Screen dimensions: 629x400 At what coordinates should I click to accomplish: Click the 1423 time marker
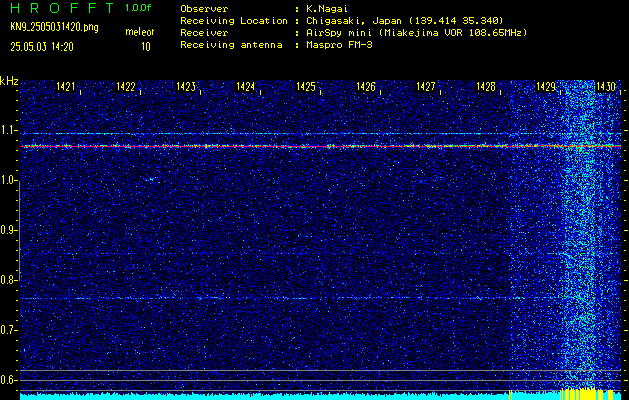(186, 86)
